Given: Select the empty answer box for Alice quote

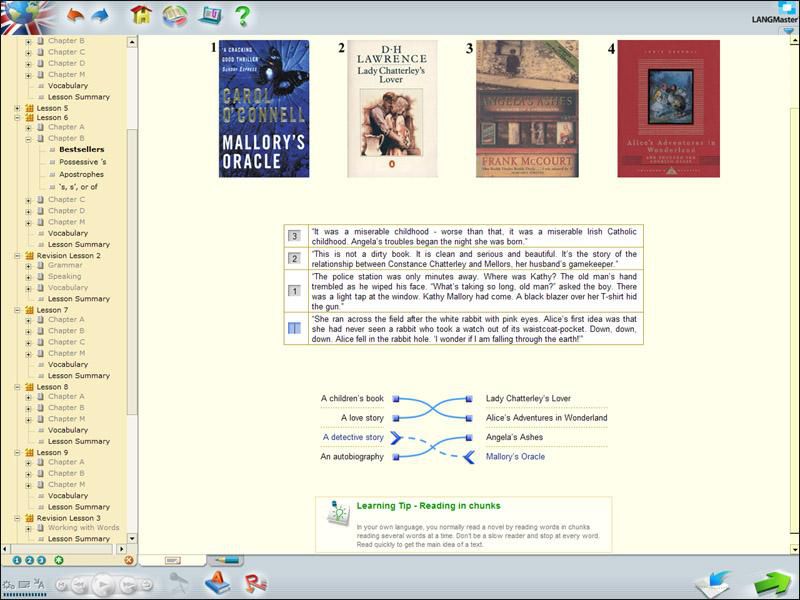Looking at the screenshot, I should [294, 328].
